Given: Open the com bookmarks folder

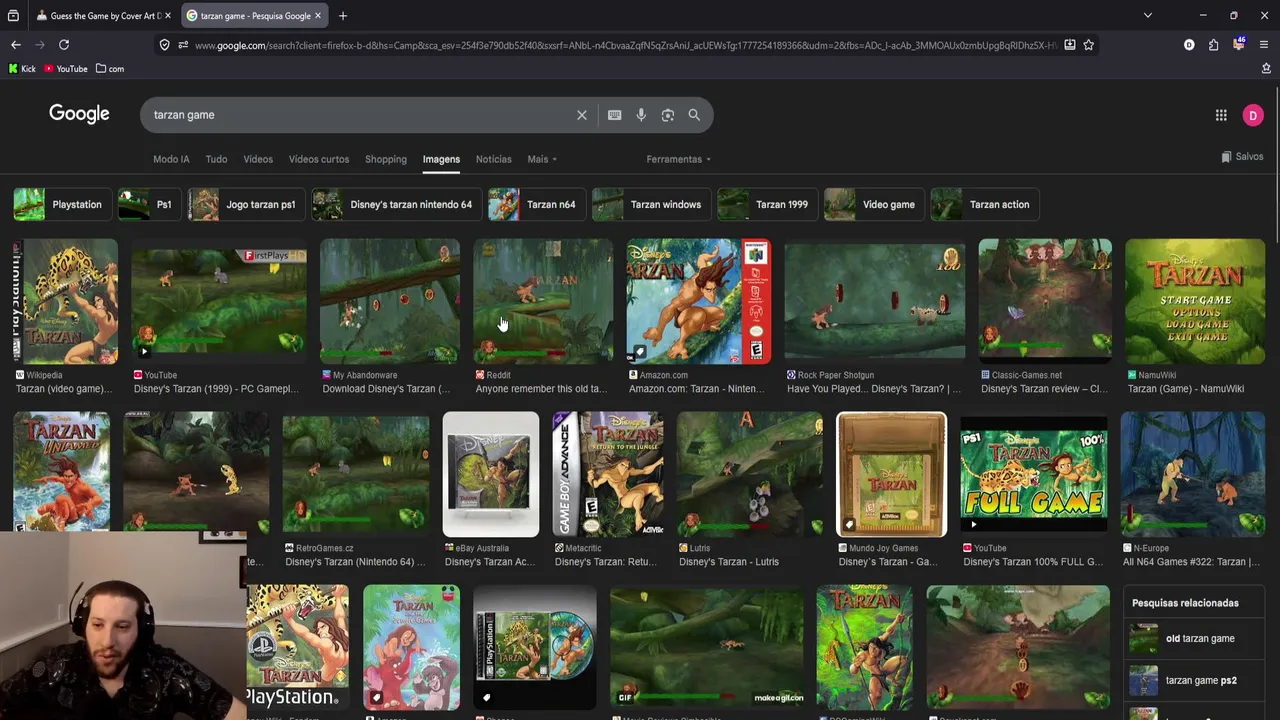Looking at the screenshot, I should tap(110, 69).
